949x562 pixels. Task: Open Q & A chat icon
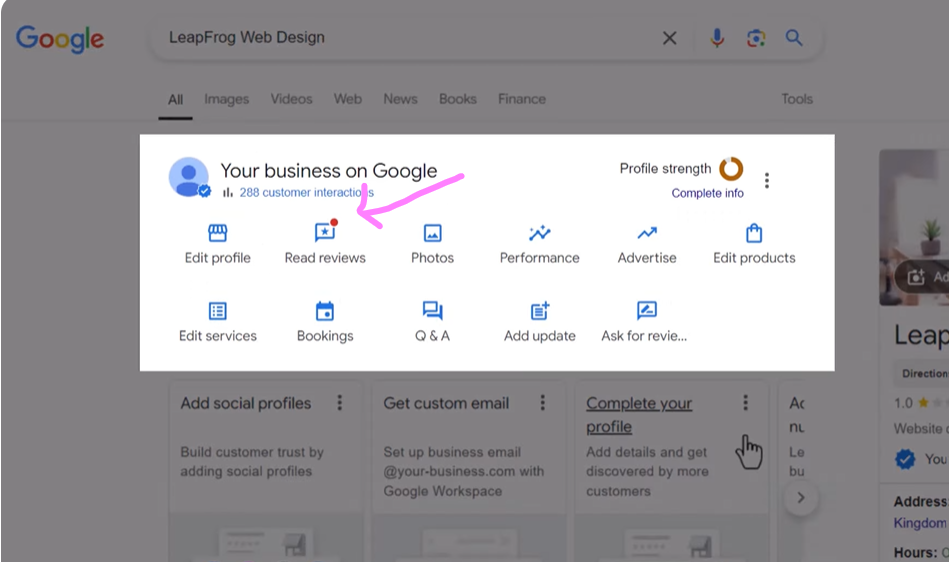coord(432,311)
